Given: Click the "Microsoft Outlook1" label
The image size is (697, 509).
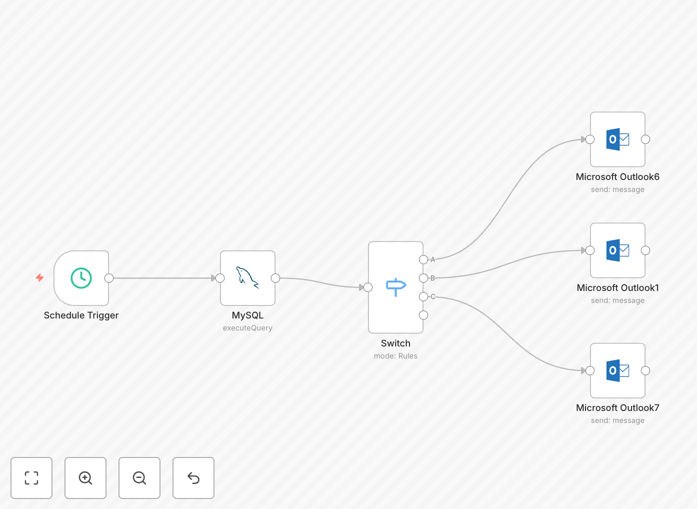Looking at the screenshot, I should [x=617, y=288].
